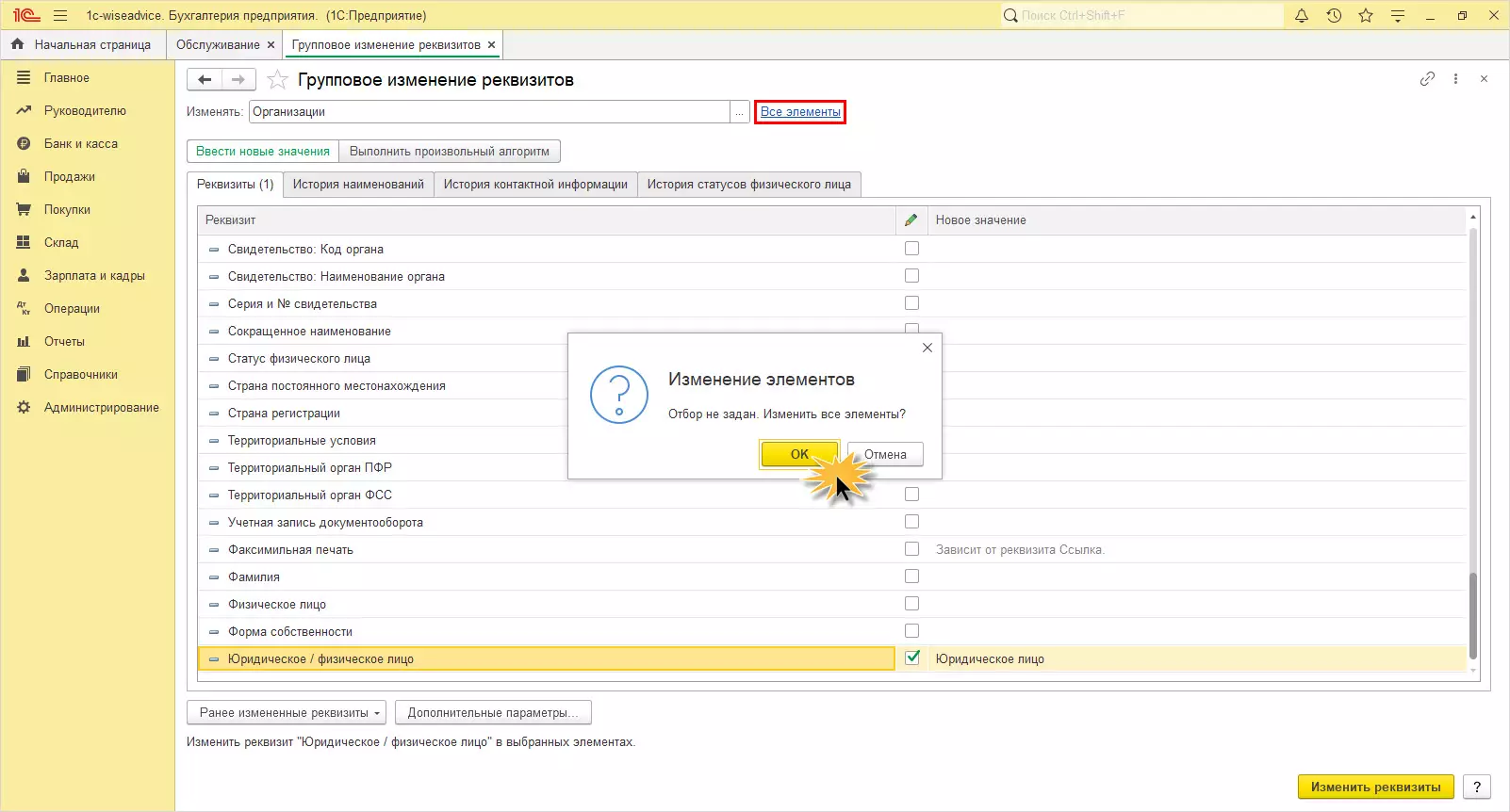The image size is (1510, 812).
Task: Click the Изменять input field with Организации
Action: (x=490, y=111)
